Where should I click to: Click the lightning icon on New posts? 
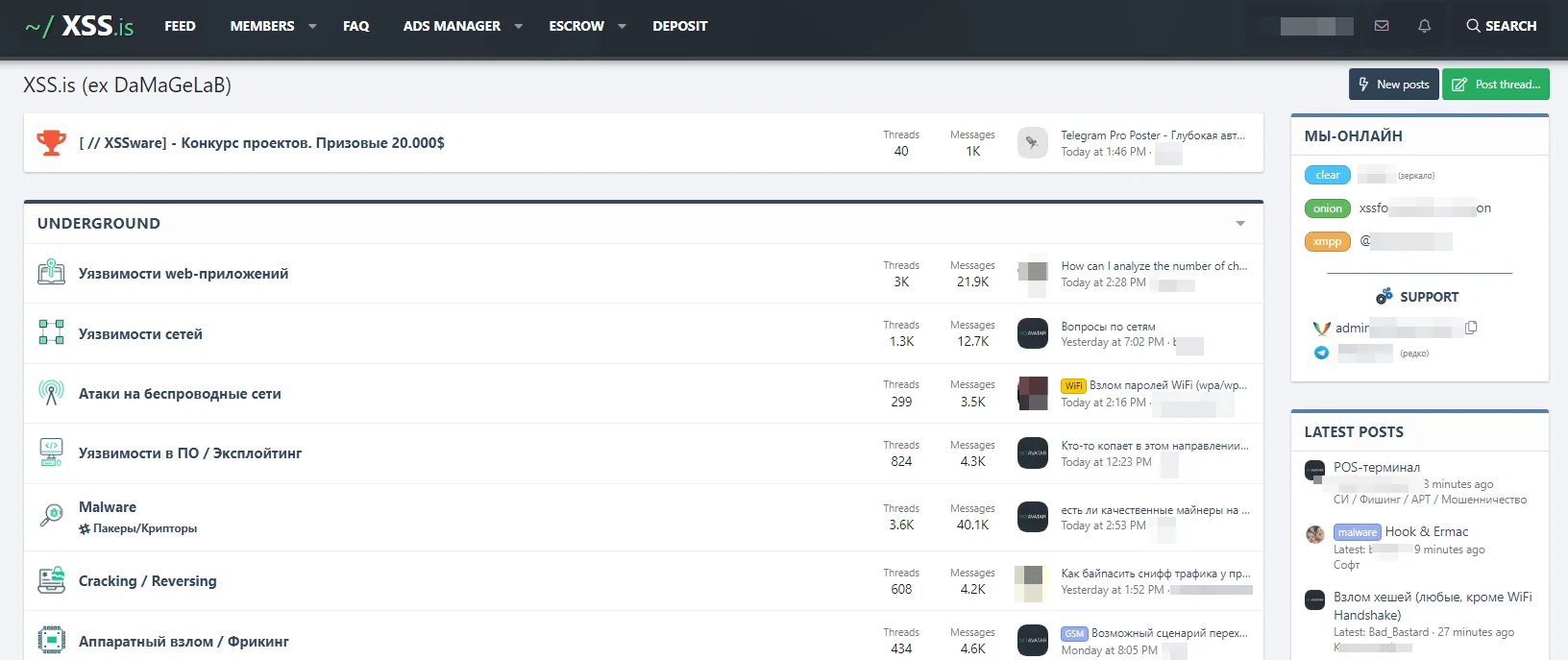coord(1363,85)
